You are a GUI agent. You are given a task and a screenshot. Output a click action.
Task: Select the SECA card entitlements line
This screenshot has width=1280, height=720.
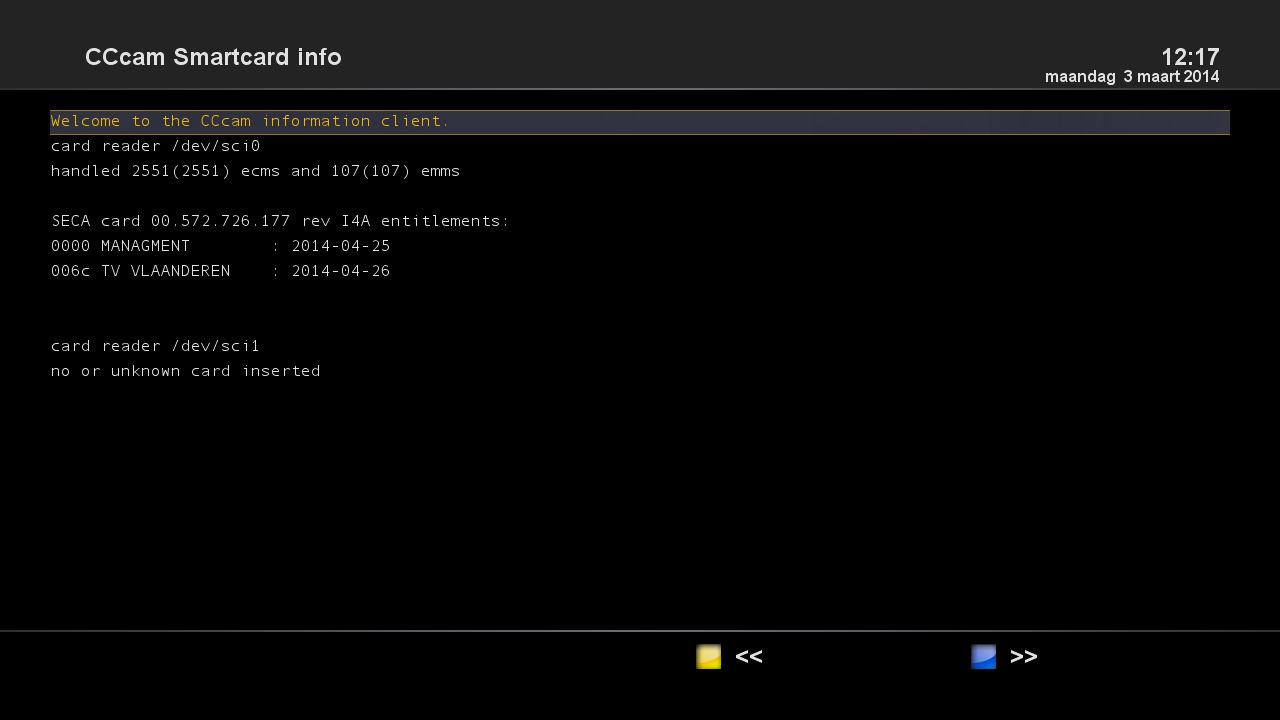pyautogui.click(x=280, y=221)
